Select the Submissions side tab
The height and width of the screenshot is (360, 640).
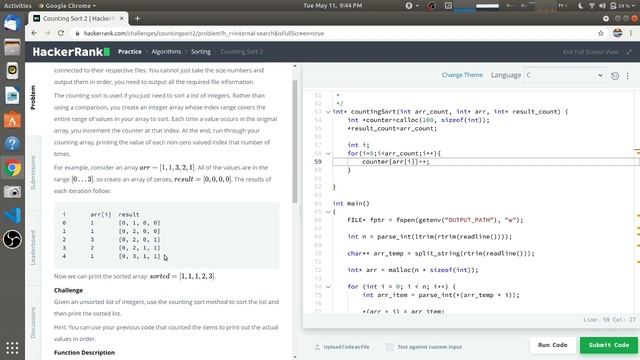tap(33, 173)
